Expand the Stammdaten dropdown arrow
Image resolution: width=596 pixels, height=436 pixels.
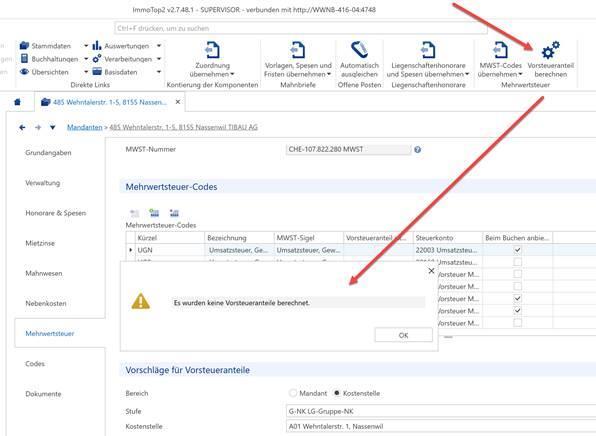tap(86, 46)
